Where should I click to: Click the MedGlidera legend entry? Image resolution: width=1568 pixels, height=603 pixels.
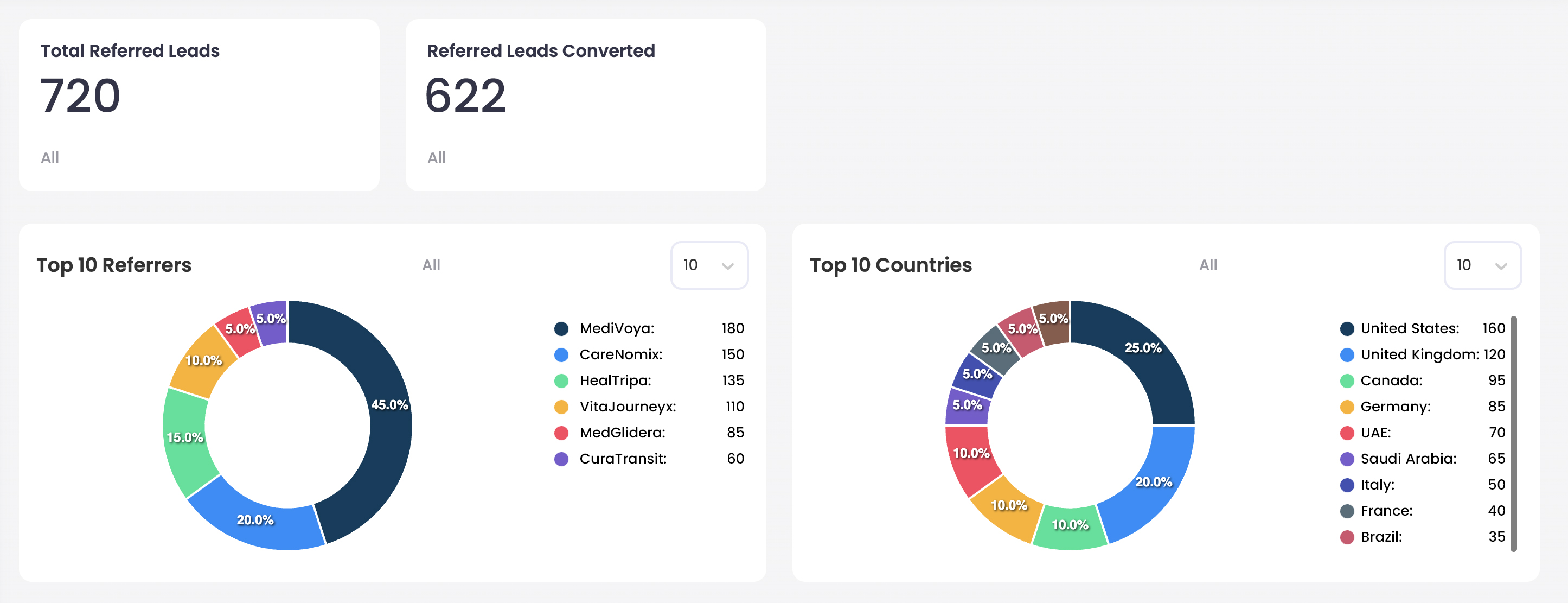622,433
